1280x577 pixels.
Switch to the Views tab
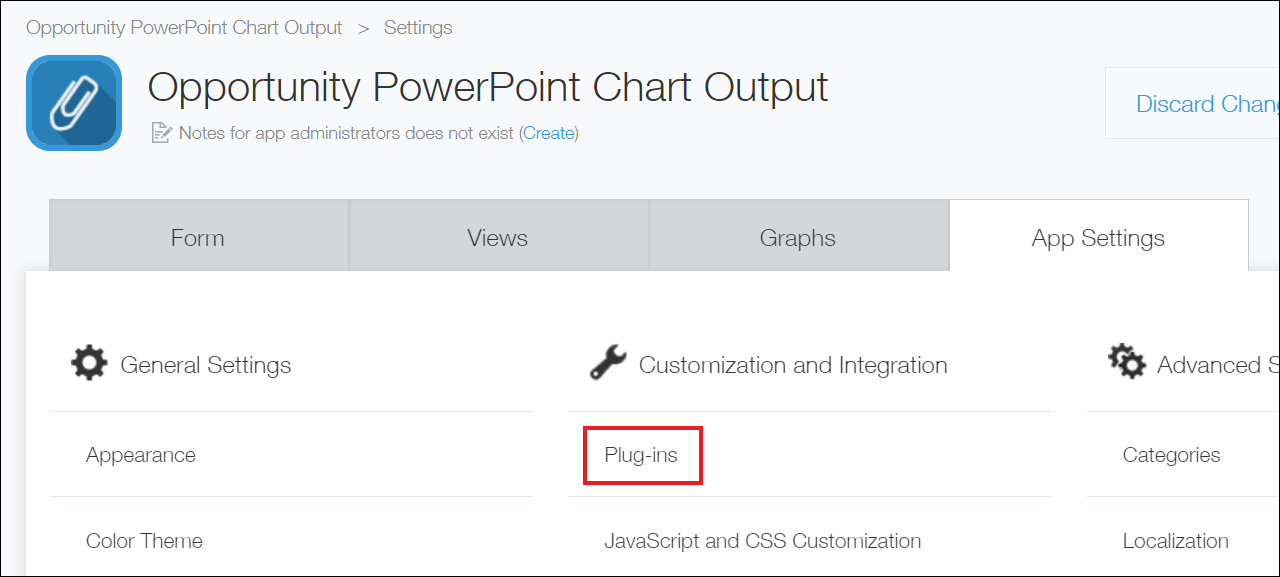[x=498, y=236]
